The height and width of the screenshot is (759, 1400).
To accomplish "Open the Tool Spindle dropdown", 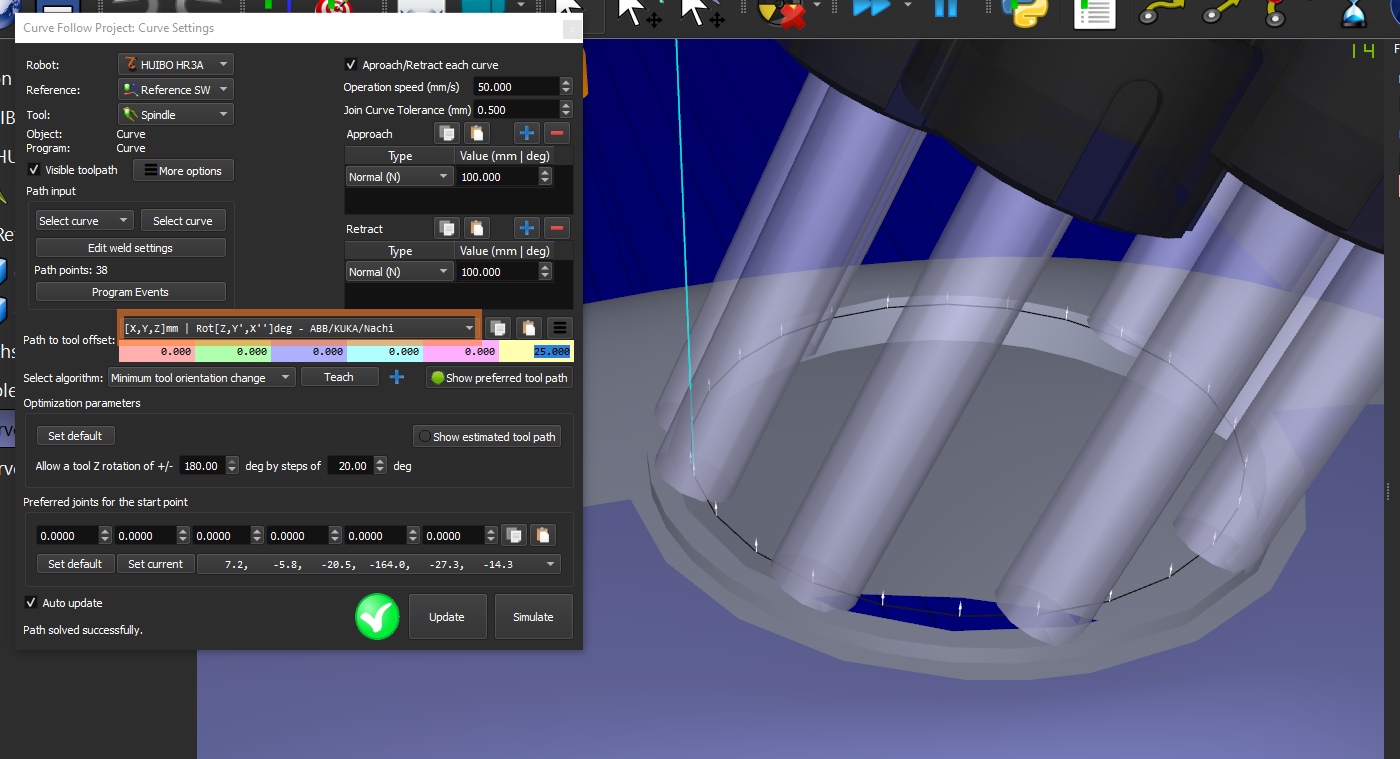I will (x=175, y=115).
